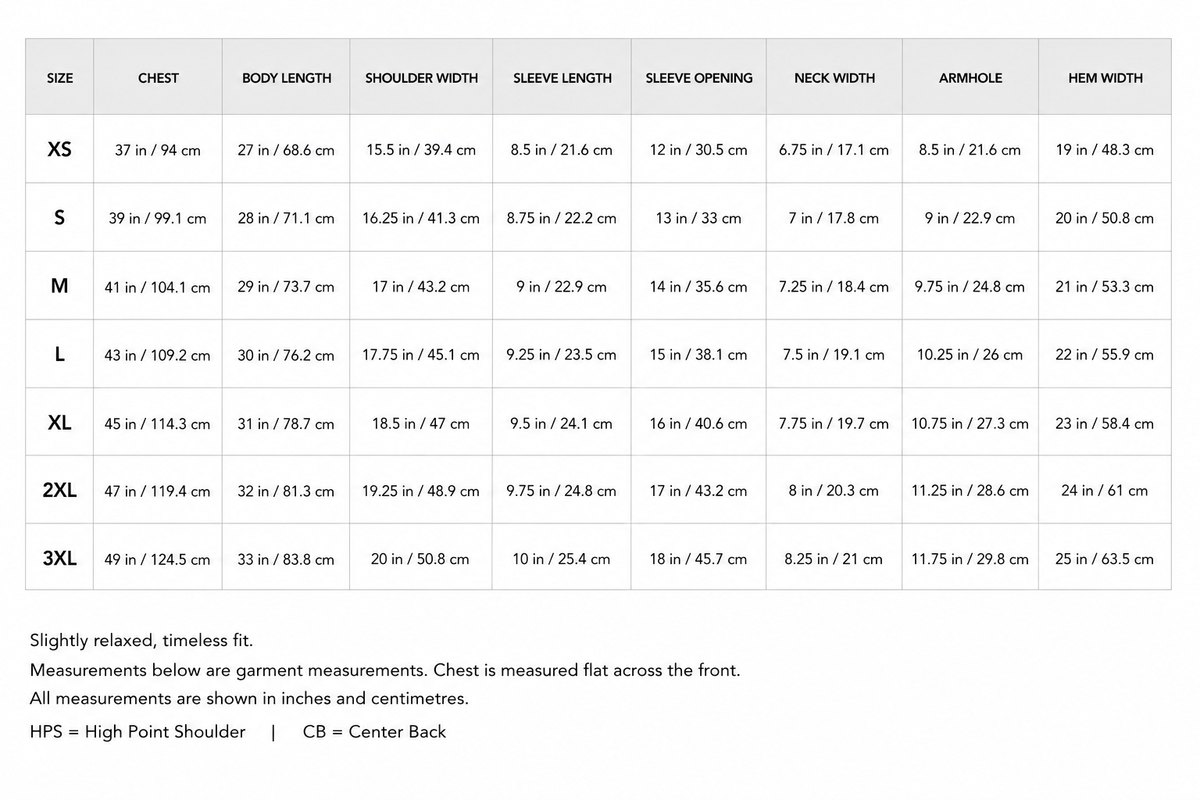The height and width of the screenshot is (800, 1200).
Task: Select the BODY LENGTH column header
Action: click(x=286, y=78)
